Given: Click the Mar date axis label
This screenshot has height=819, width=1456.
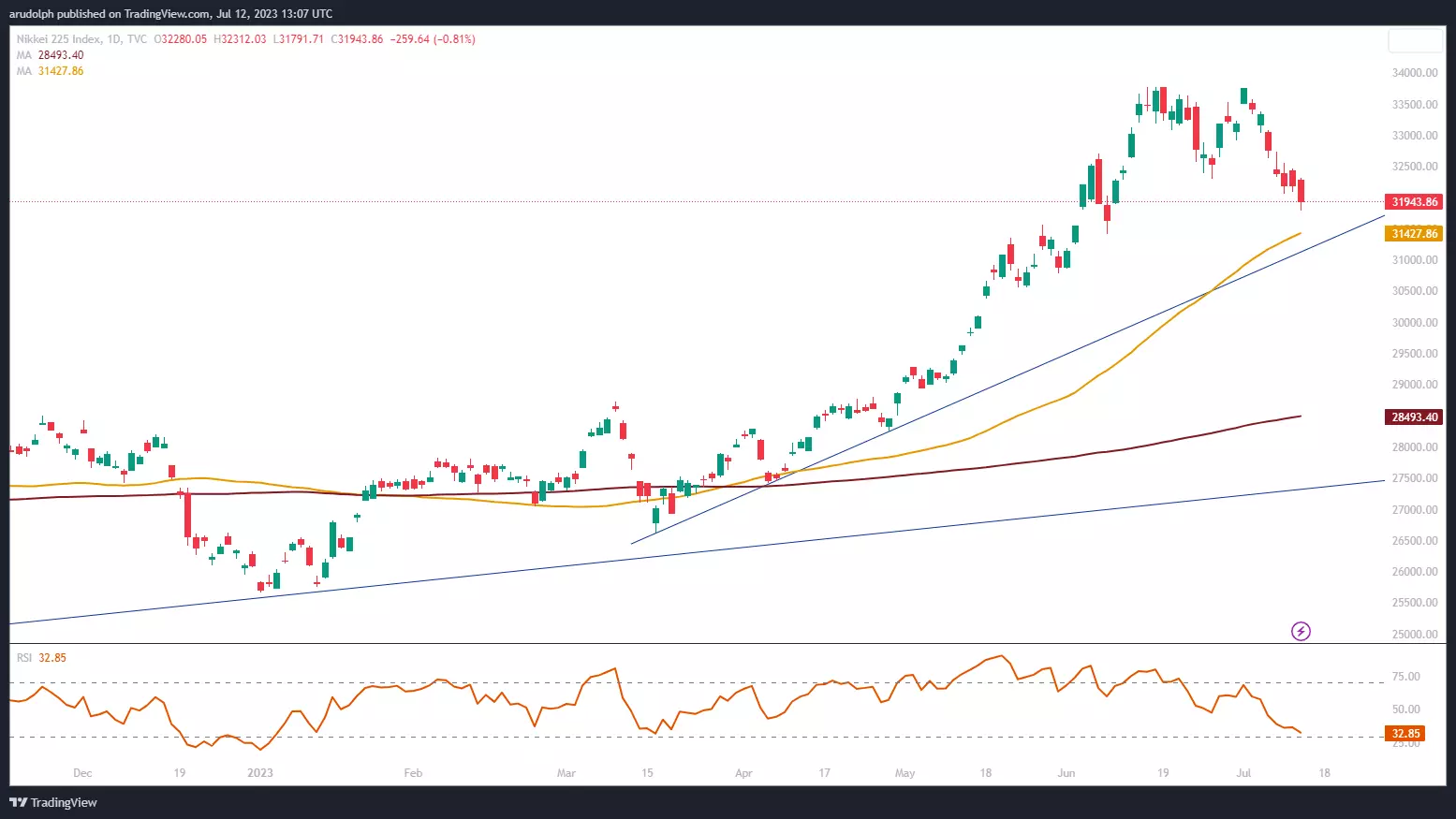Looking at the screenshot, I should 566,773.
